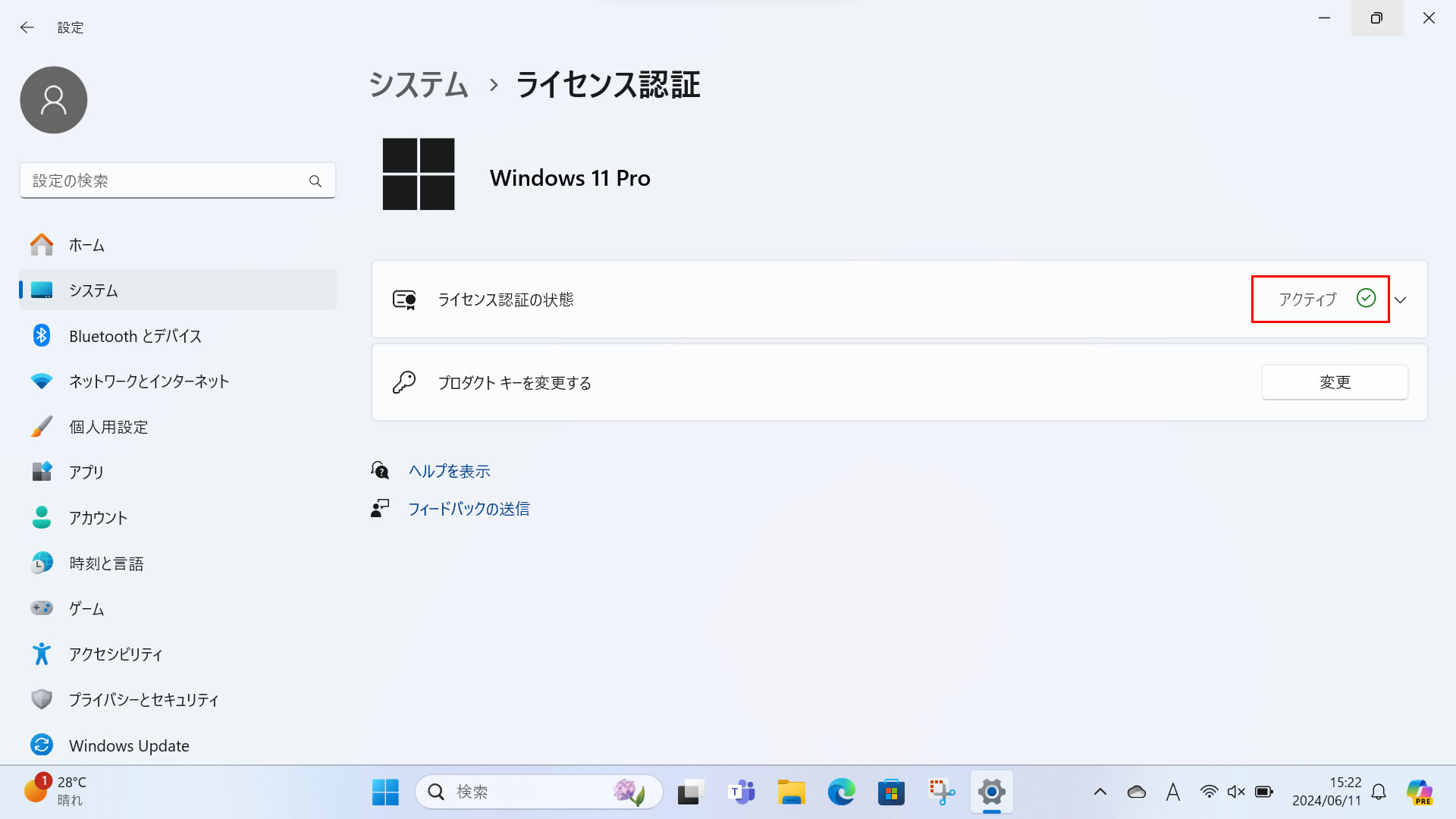The width and height of the screenshot is (1456, 819).
Task: Select システム in sidebar
Action: [177, 290]
